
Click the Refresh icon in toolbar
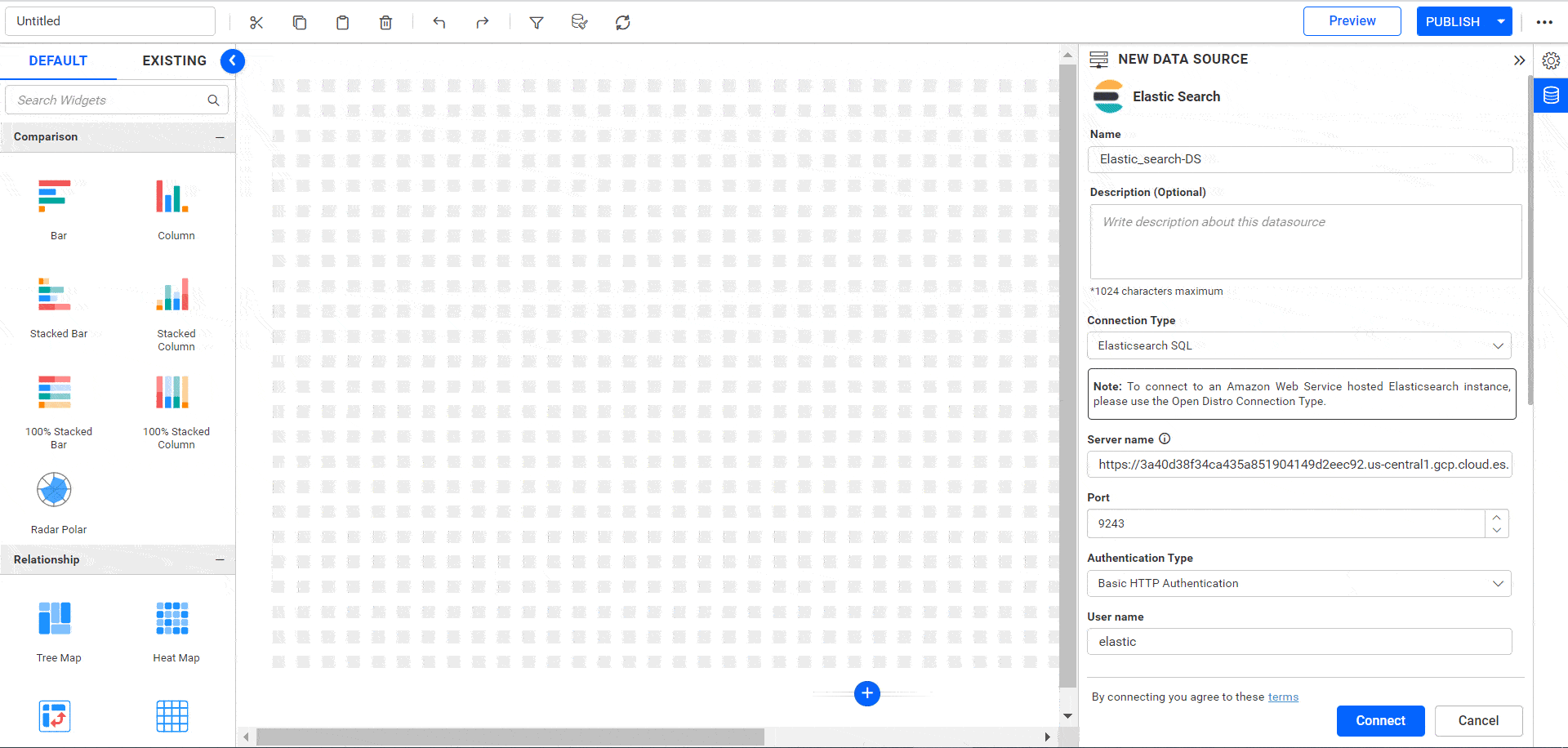click(x=623, y=23)
